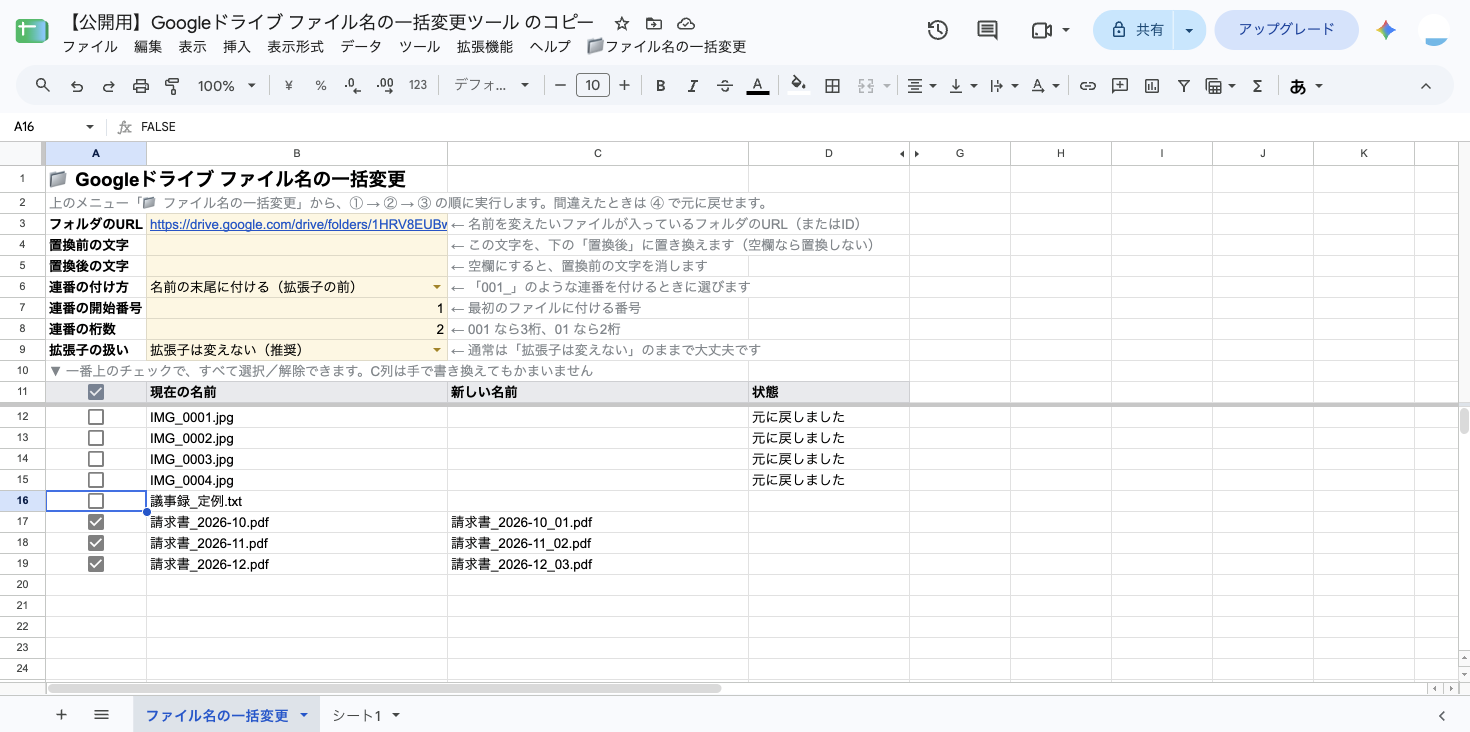Open the font family dropdown

491,86
